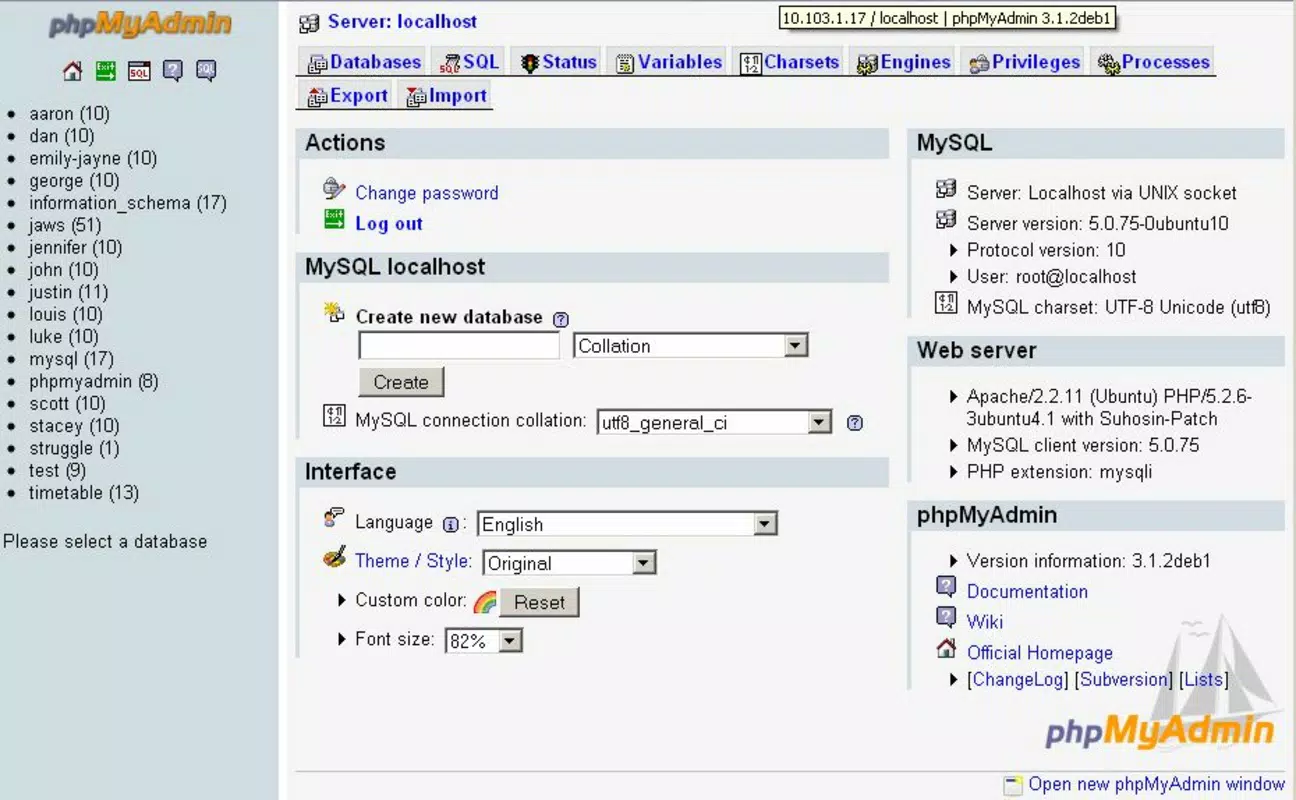
Task: Open the Import tab
Action: [x=446, y=96]
